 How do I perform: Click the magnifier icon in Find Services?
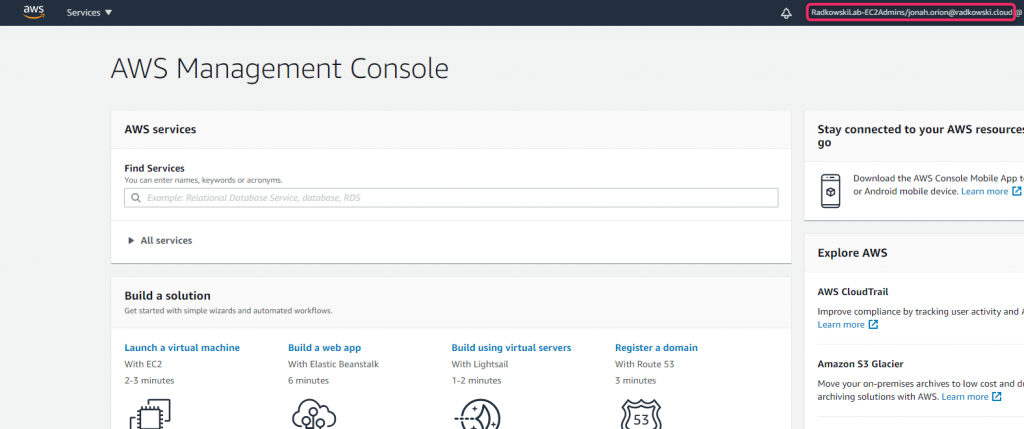[x=136, y=198]
